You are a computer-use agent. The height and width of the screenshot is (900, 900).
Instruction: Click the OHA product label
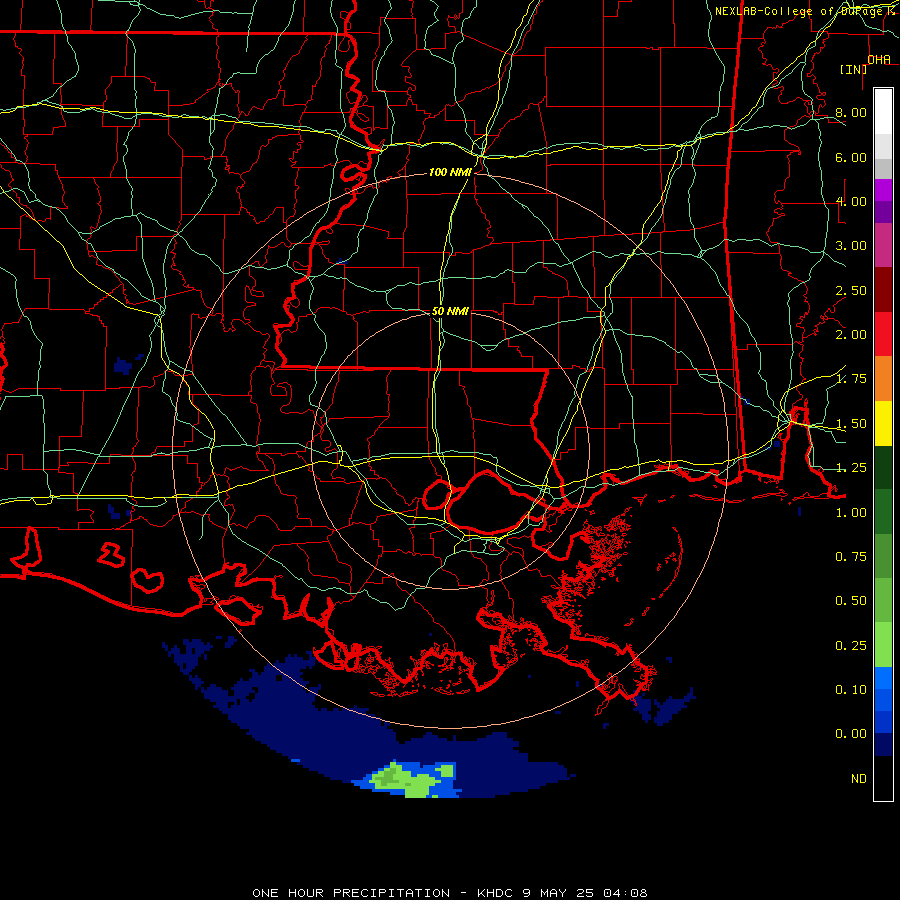pyautogui.click(x=879, y=59)
